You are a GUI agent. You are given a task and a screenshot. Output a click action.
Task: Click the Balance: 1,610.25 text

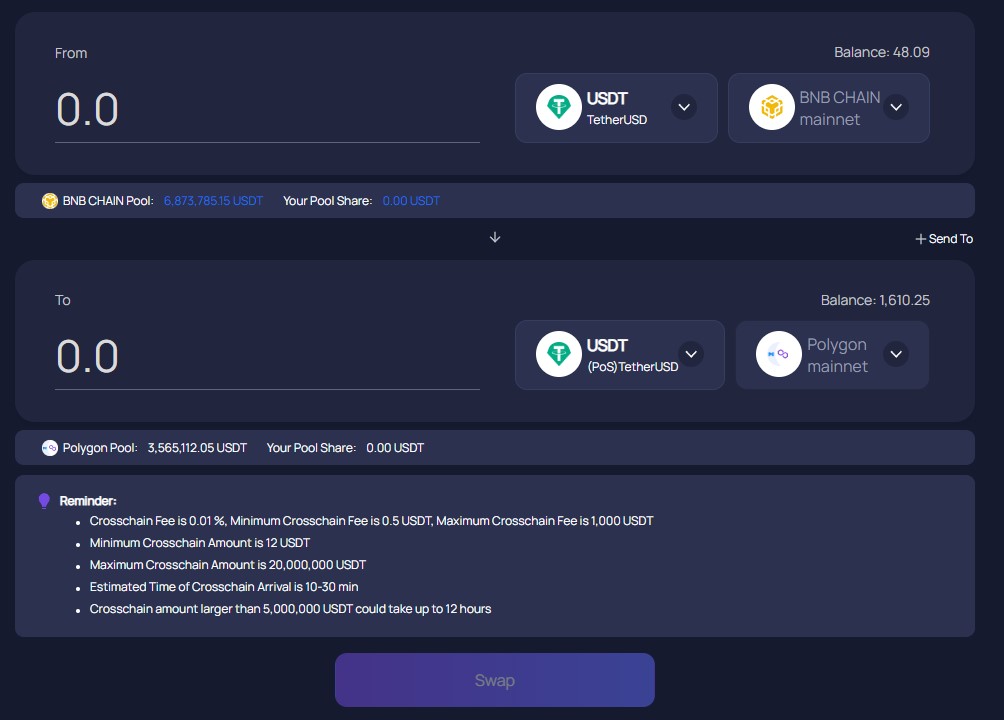875,300
